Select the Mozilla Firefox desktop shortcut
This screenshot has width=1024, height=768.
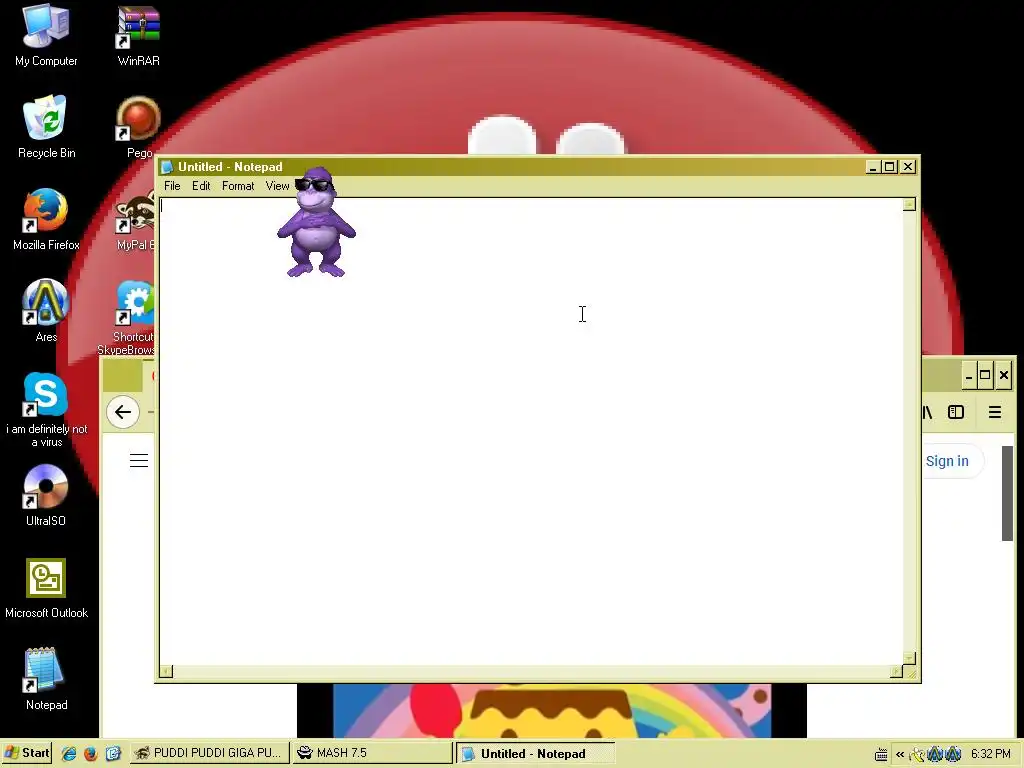pyautogui.click(x=46, y=219)
